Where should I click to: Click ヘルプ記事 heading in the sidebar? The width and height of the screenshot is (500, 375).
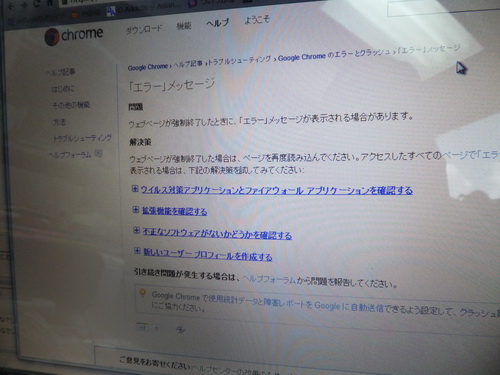[x=61, y=72]
